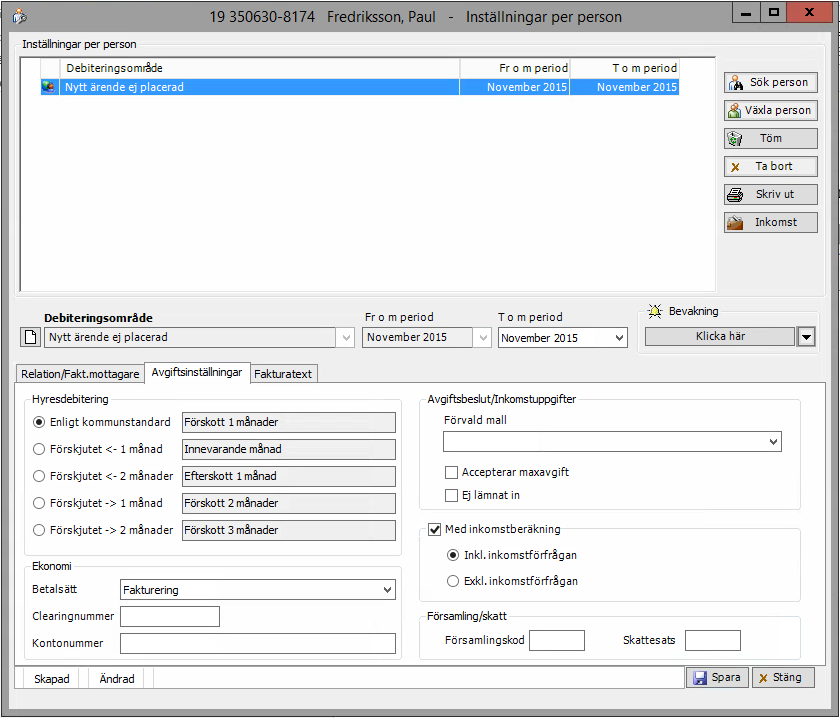Select the Avgiftsinställningar tab
This screenshot has width=840, height=718.
coord(197,372)
